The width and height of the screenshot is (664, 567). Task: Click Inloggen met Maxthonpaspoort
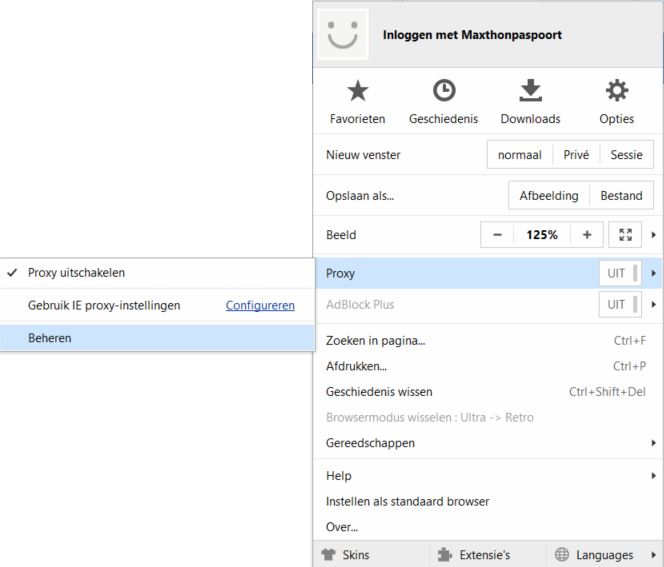pos(472,35)
